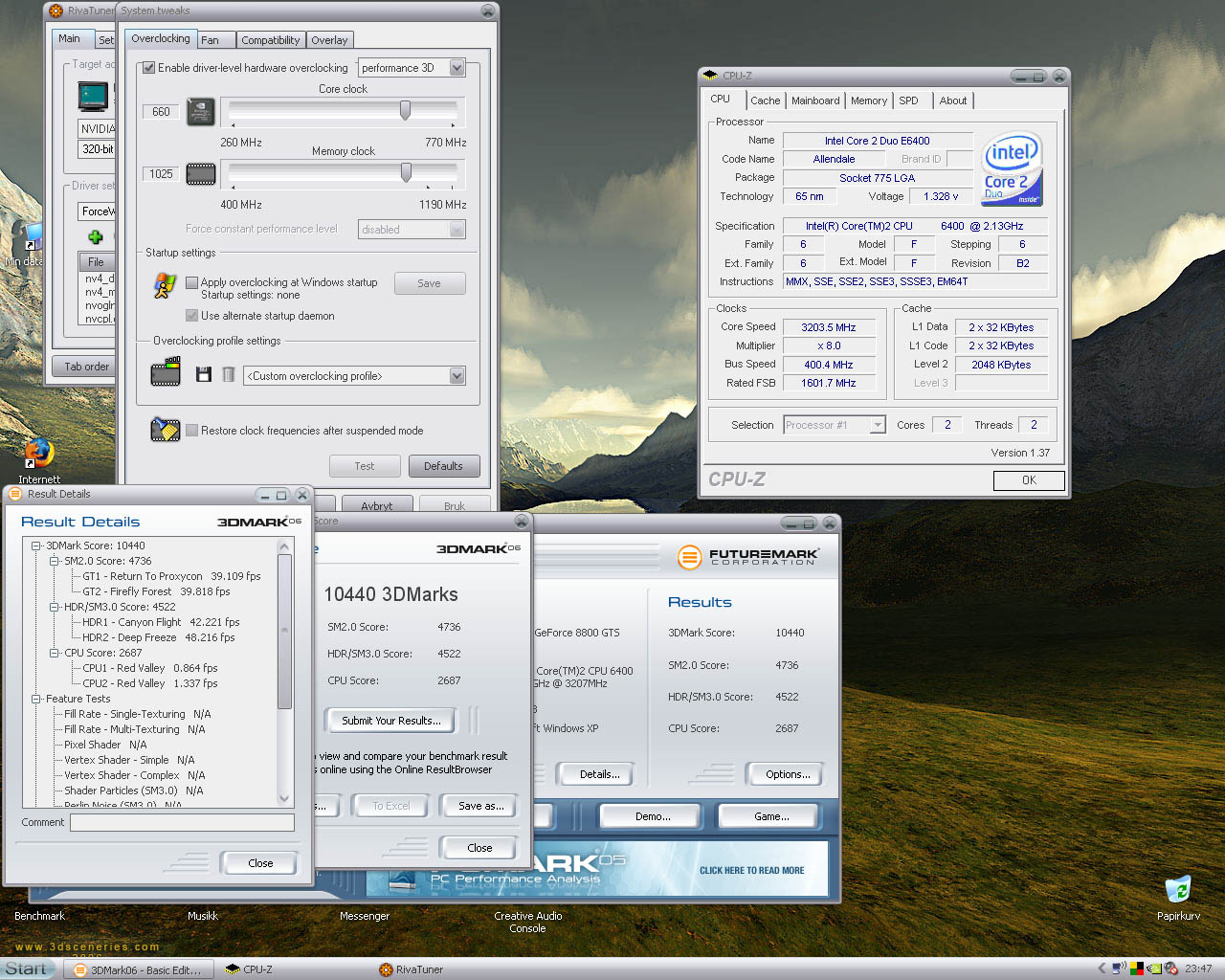This screenshot has width=1225, height=980.
Task: Open 3DMark06 Basic Edition taskbar item
Action: (x=139, y=969)
